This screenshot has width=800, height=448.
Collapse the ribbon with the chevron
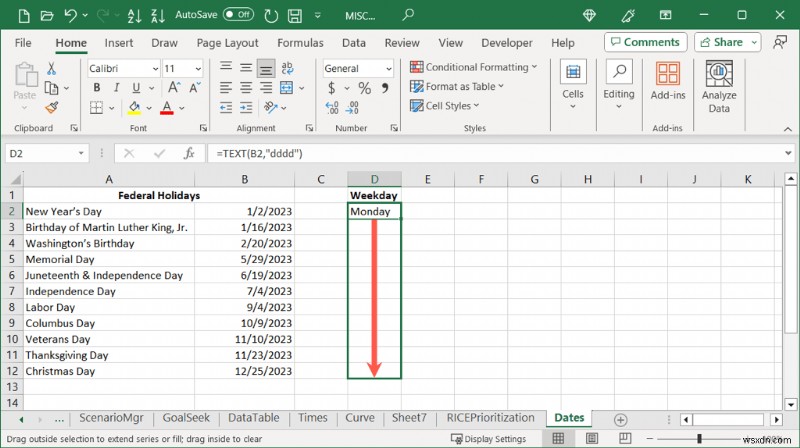point(788,130)
